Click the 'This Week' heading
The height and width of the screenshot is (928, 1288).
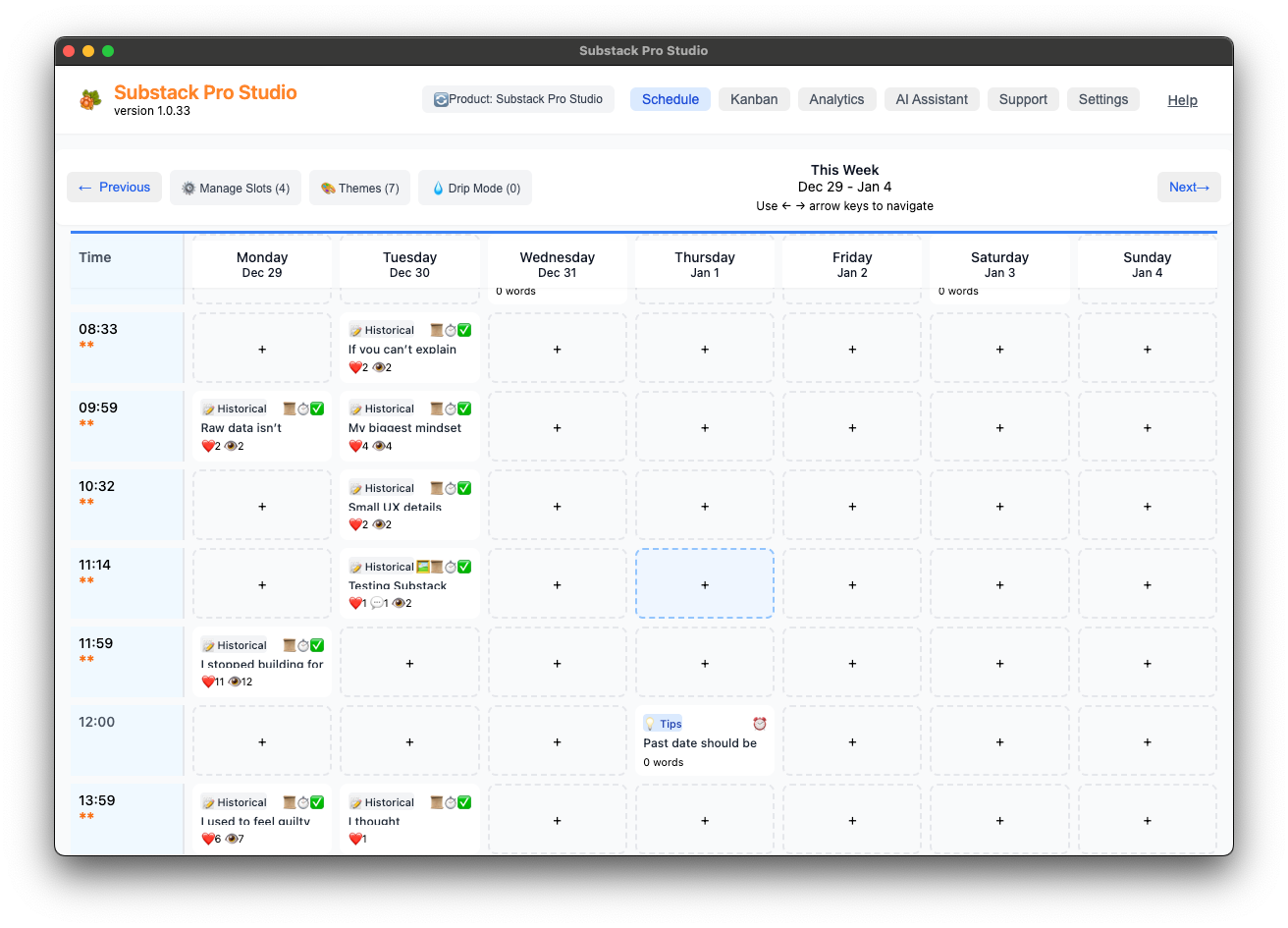tap(844, 170)
